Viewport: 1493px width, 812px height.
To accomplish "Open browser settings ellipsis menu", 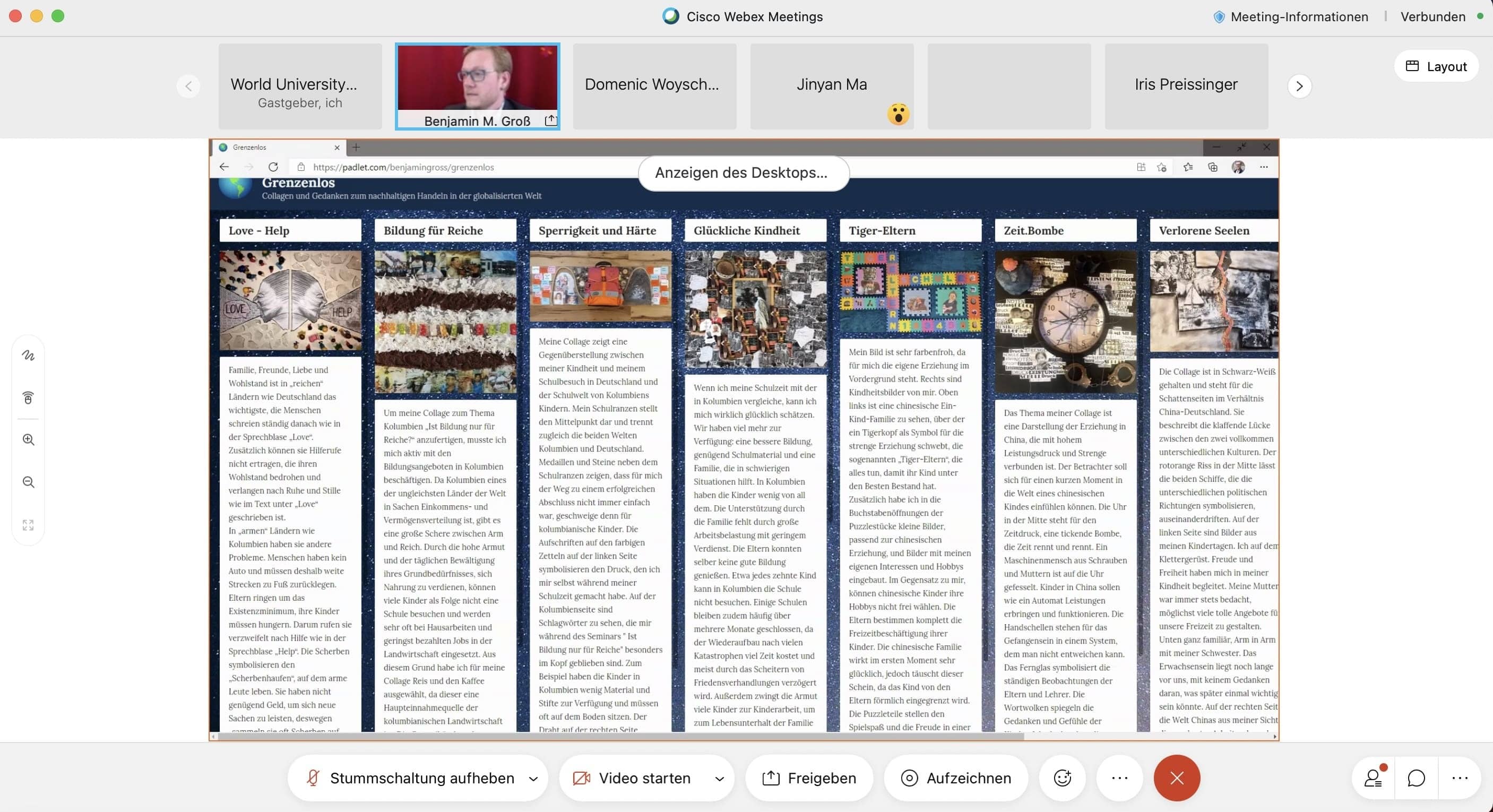I will pos(1264,167).
